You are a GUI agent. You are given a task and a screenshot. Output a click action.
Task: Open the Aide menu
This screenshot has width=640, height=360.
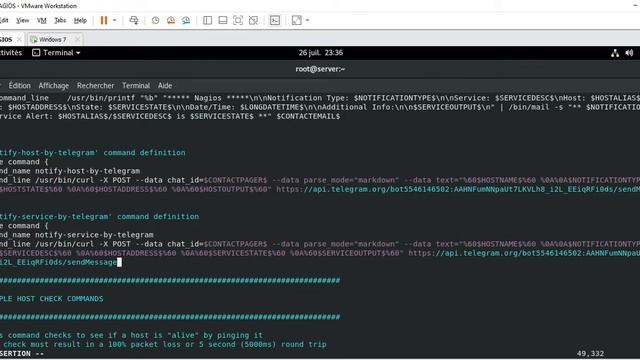165,86
